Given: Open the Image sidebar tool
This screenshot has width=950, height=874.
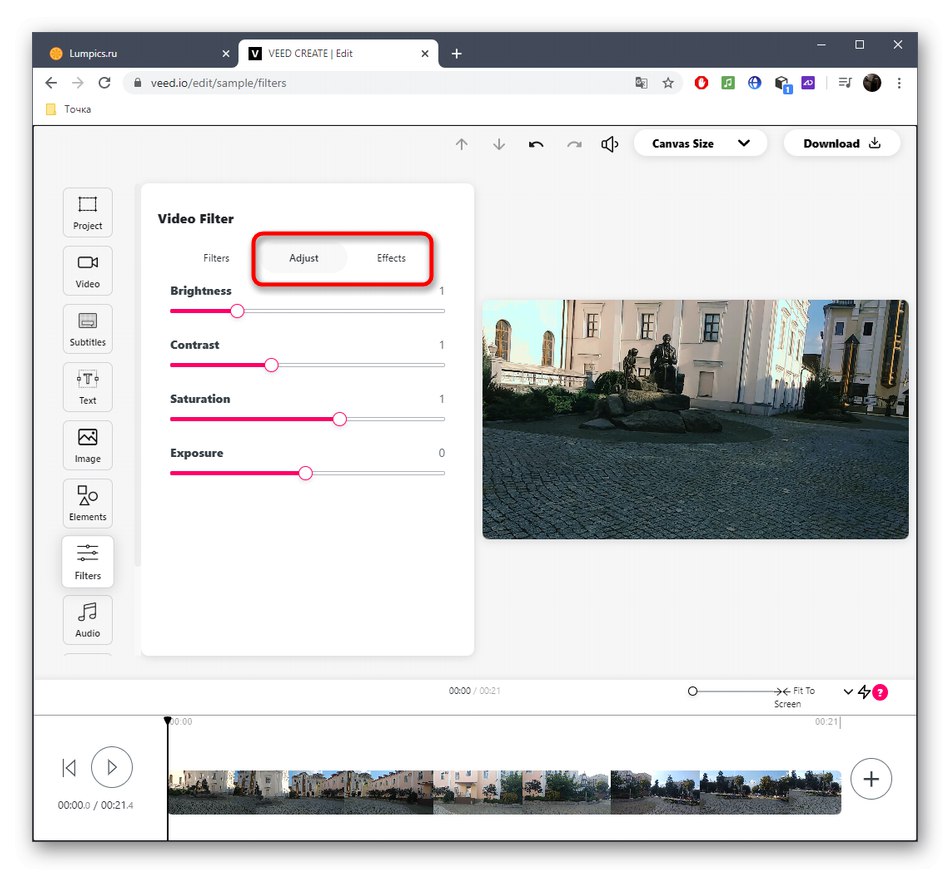Looking at the screenshot, I should [87, 445].
